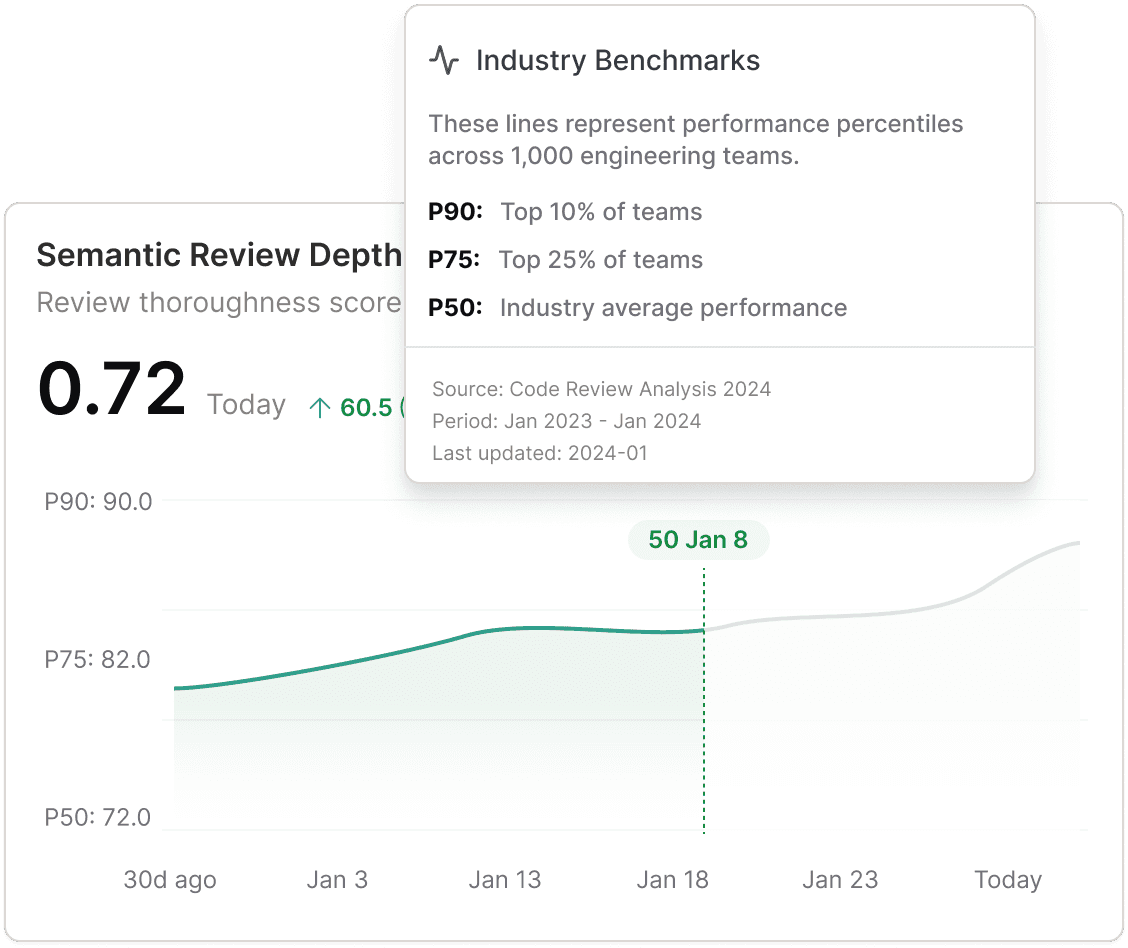Open the Period Jan 2023 - Jan 2024 selector
1128x948 pixels.
click(565, 420)
